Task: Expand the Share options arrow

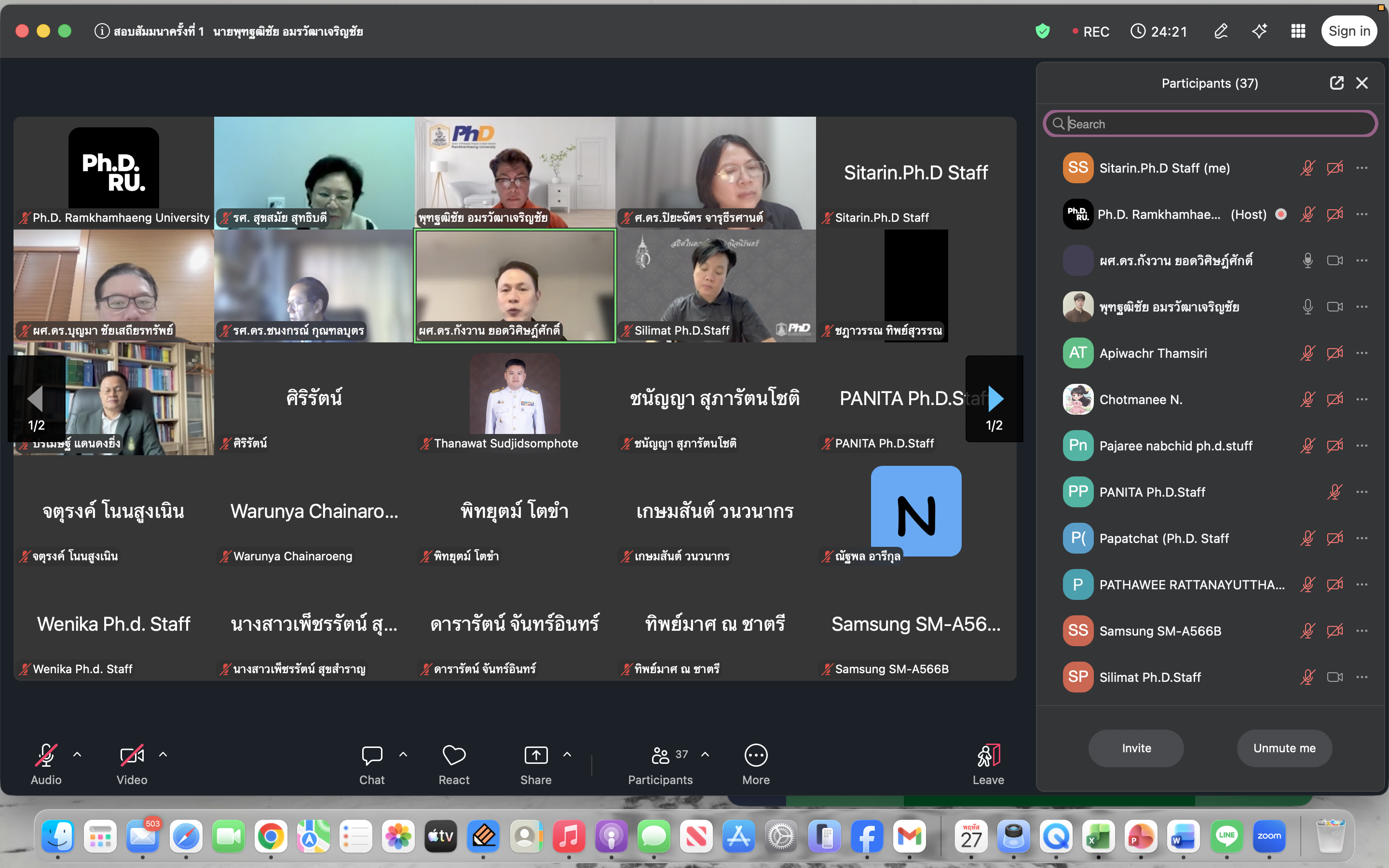Action: 567,754
